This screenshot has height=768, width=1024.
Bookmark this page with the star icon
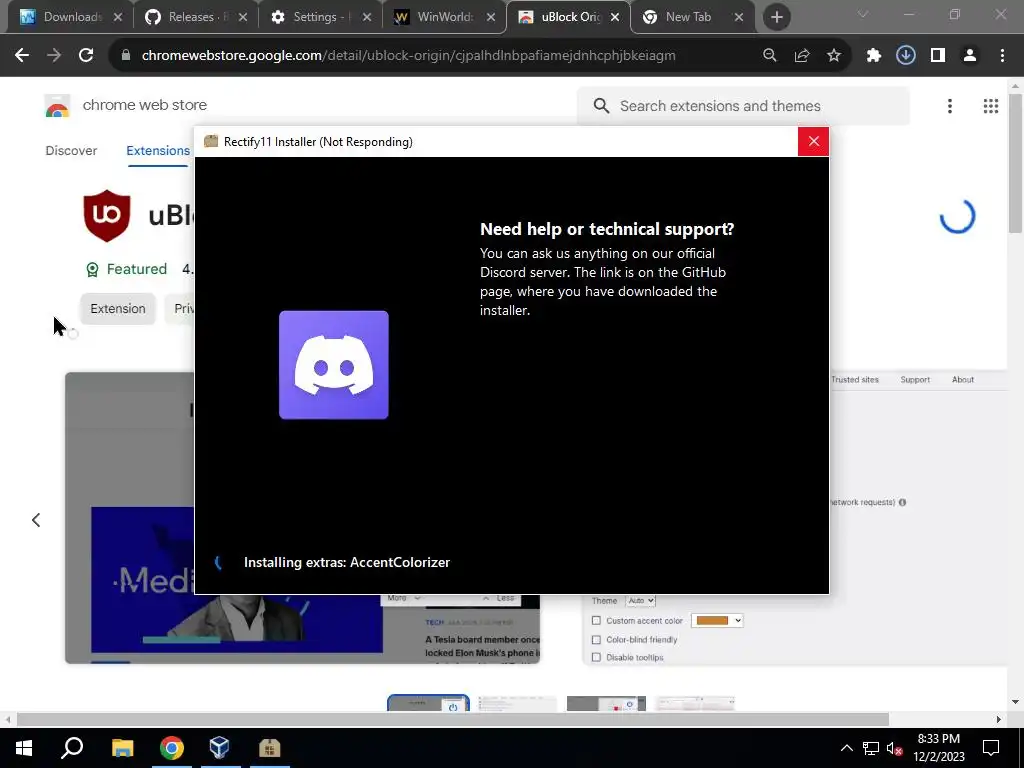point(834,56)
